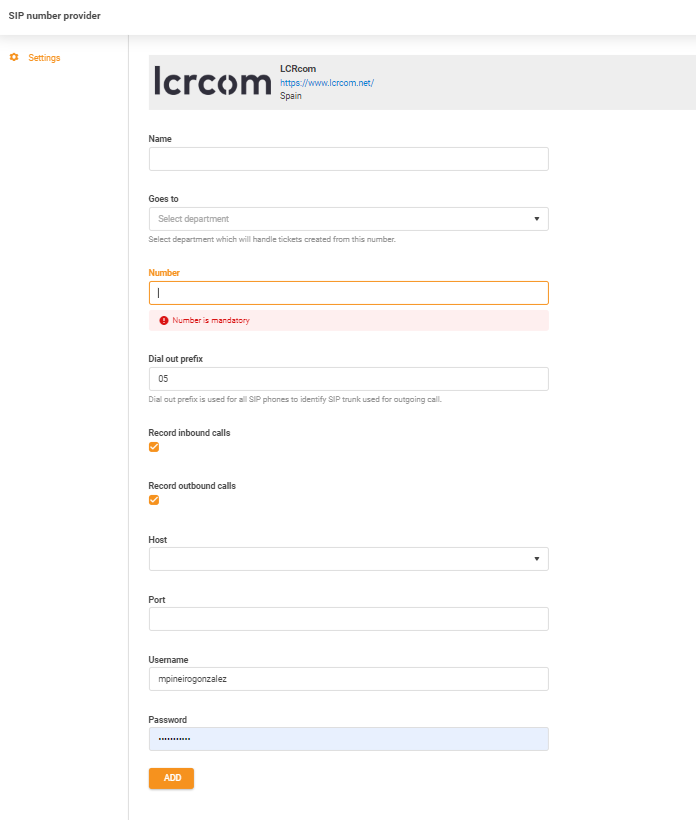Uncheck the Record inbound calls checkbox
Image resolution: width=696 pixels, height=820 pixels.
[x=154, y=447]
